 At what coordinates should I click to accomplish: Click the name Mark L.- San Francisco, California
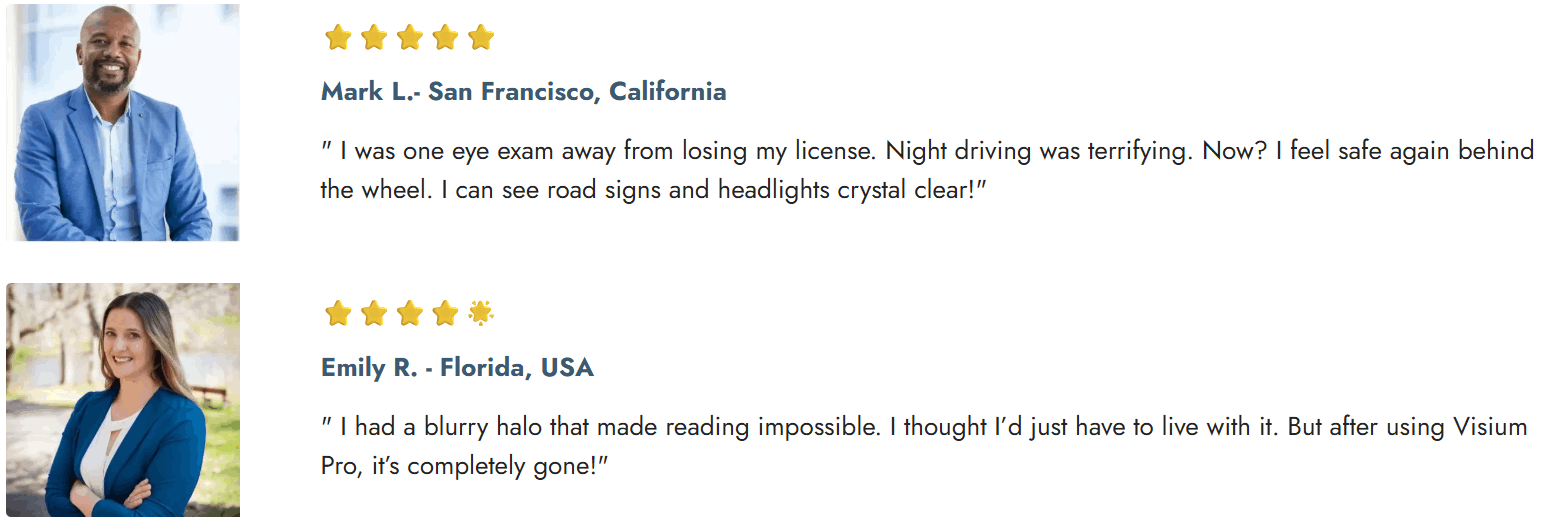pyautogui.click(x=523, y=92)
